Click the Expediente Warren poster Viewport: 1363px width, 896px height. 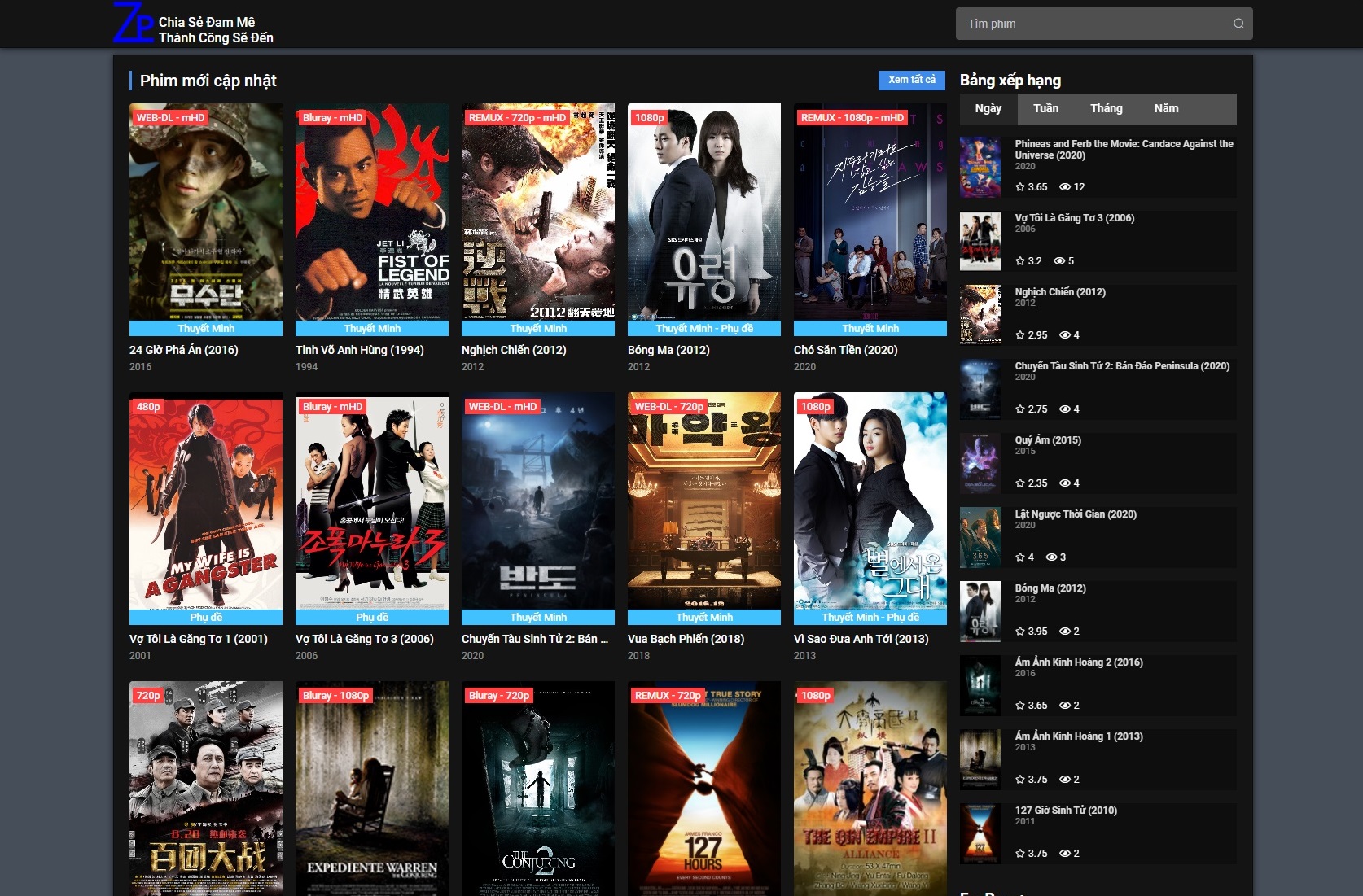(372, 789)
